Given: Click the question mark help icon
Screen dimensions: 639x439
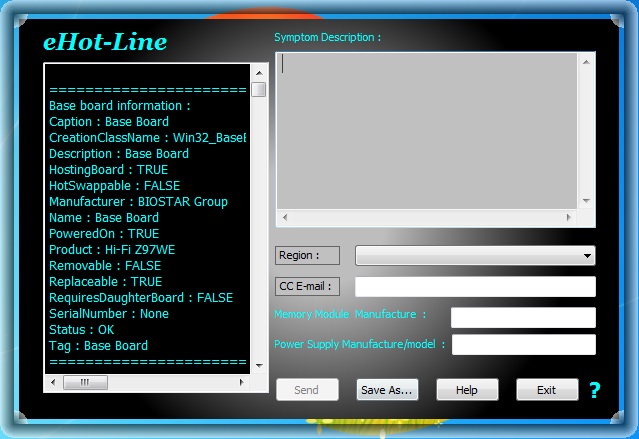Looking at the screenshot, I should click(x=595, y=390).
